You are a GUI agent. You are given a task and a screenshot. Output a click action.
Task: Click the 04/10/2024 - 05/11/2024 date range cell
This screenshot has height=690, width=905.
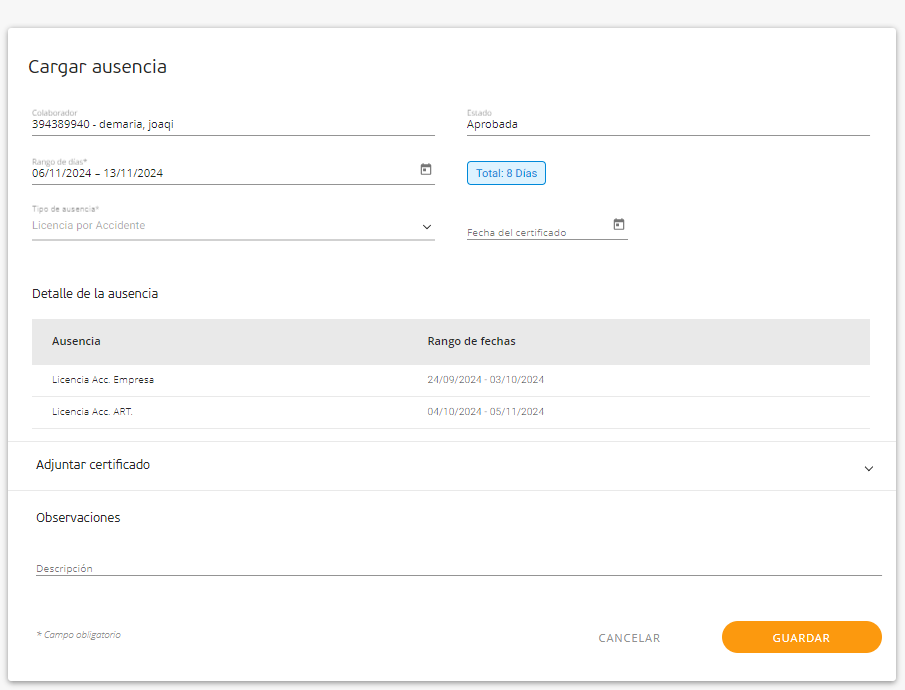pos(487,412)
